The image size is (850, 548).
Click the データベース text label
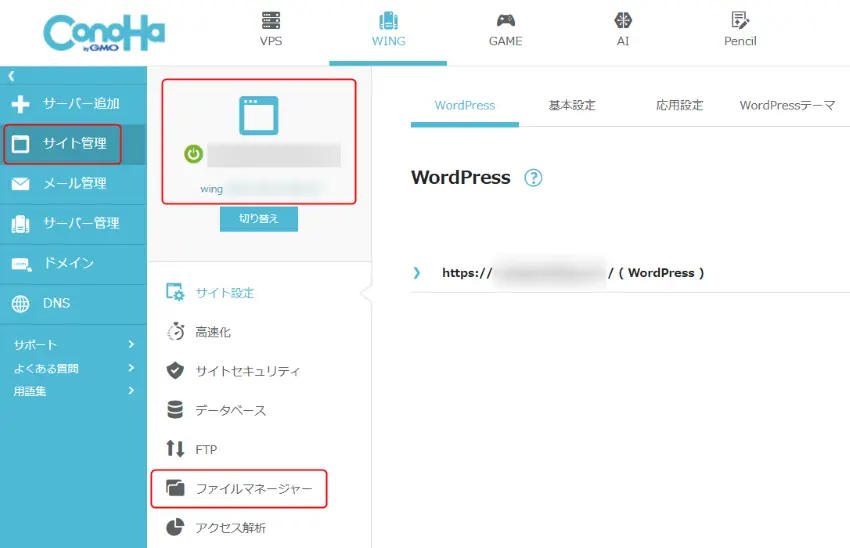(231, 410)
